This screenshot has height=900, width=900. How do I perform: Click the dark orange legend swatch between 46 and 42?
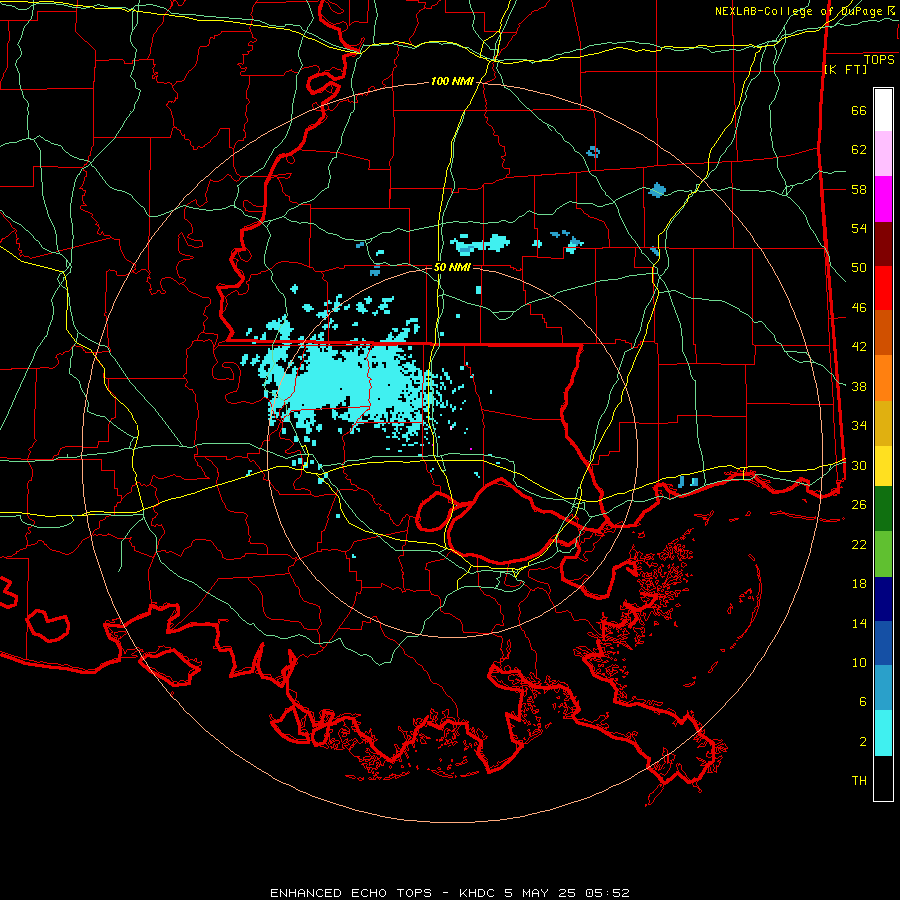pyautogui.click(x=883, y=333)
